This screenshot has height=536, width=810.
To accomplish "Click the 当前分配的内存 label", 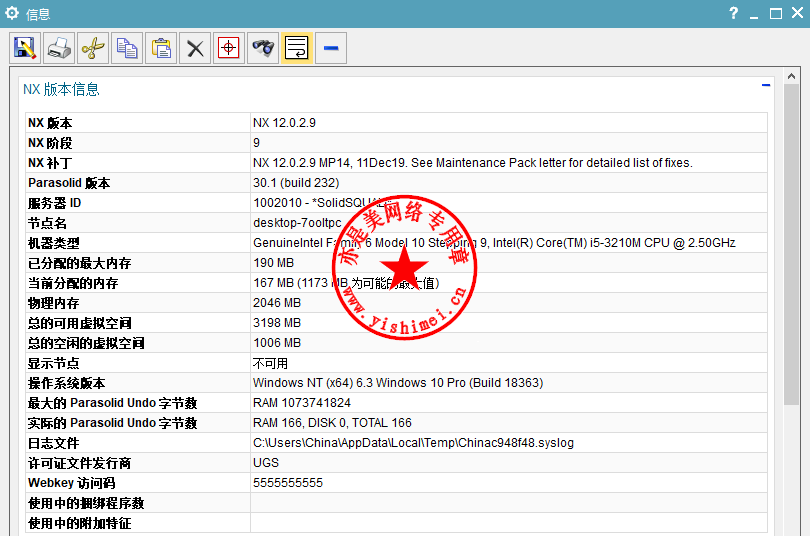I will [73, 283].
